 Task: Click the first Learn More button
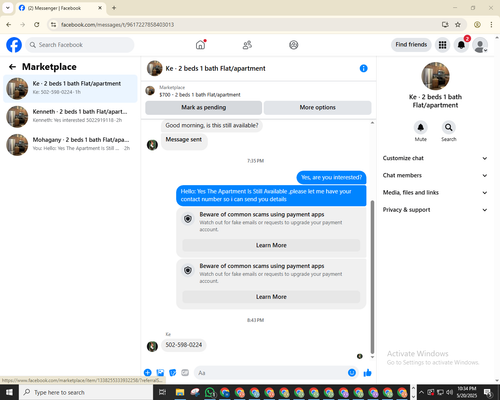(x=271, y=245)
